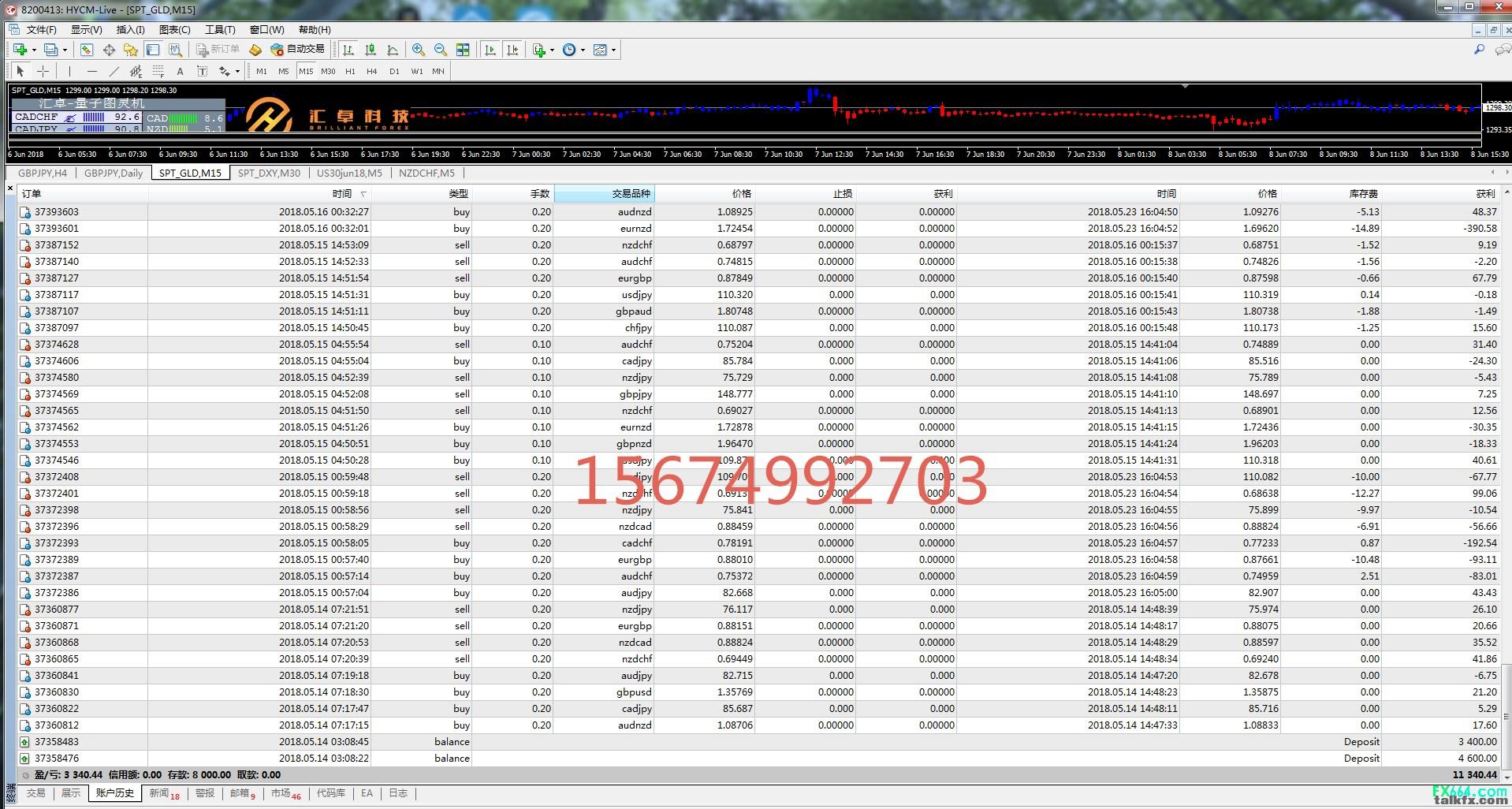Image resolution: width=1512 pixels, height=809 pixels.
Task: Open the Navigator star-folder icon
Action: point(131,50)
